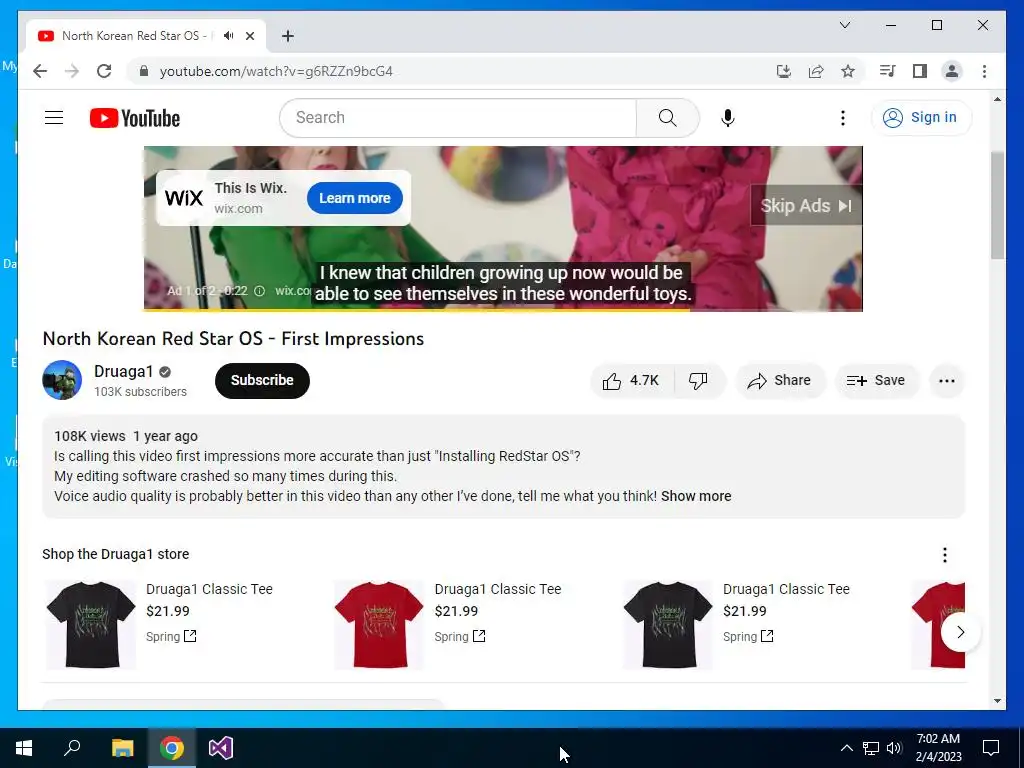Save video to a playlist
Image resolution: width=1024 pixels, height=768 pixels.
[876, 381]
